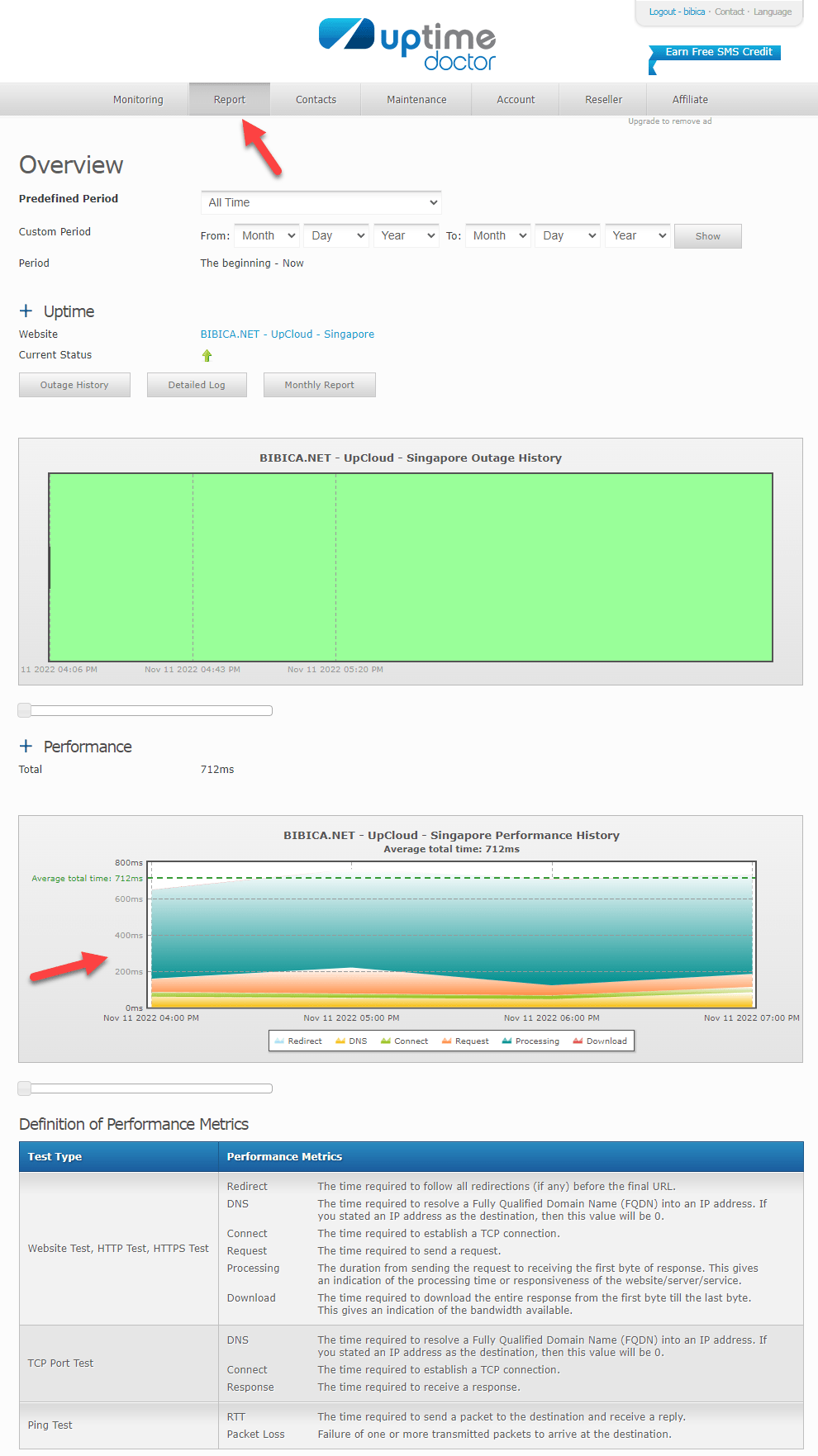The width and height of the screenshot is (818, 1456).
Task: Open the Contact link in header
Action: [x=730, y=12]
